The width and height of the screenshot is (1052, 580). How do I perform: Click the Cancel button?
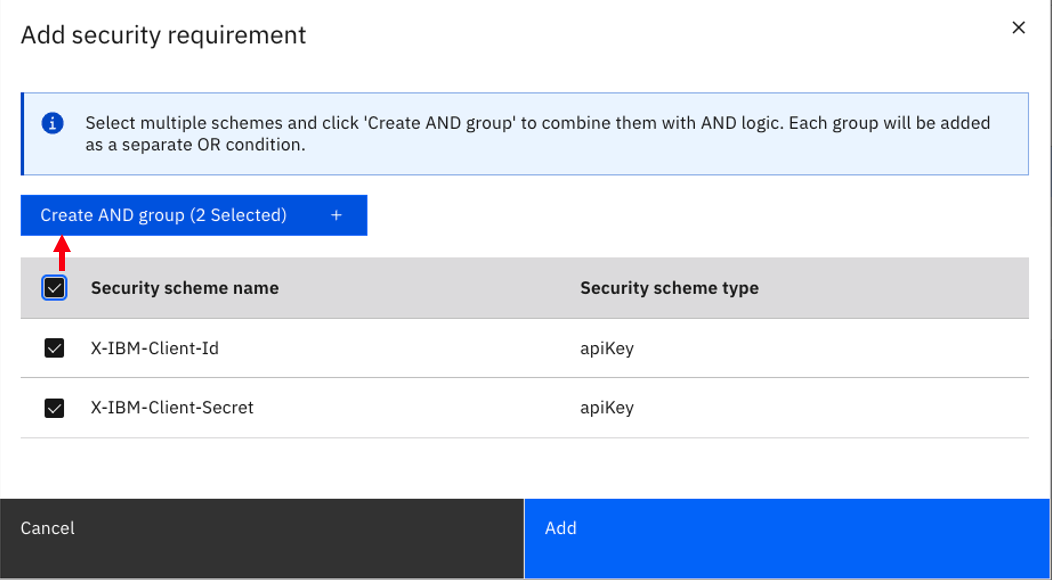pyautogui.click(x=262, y=538)
